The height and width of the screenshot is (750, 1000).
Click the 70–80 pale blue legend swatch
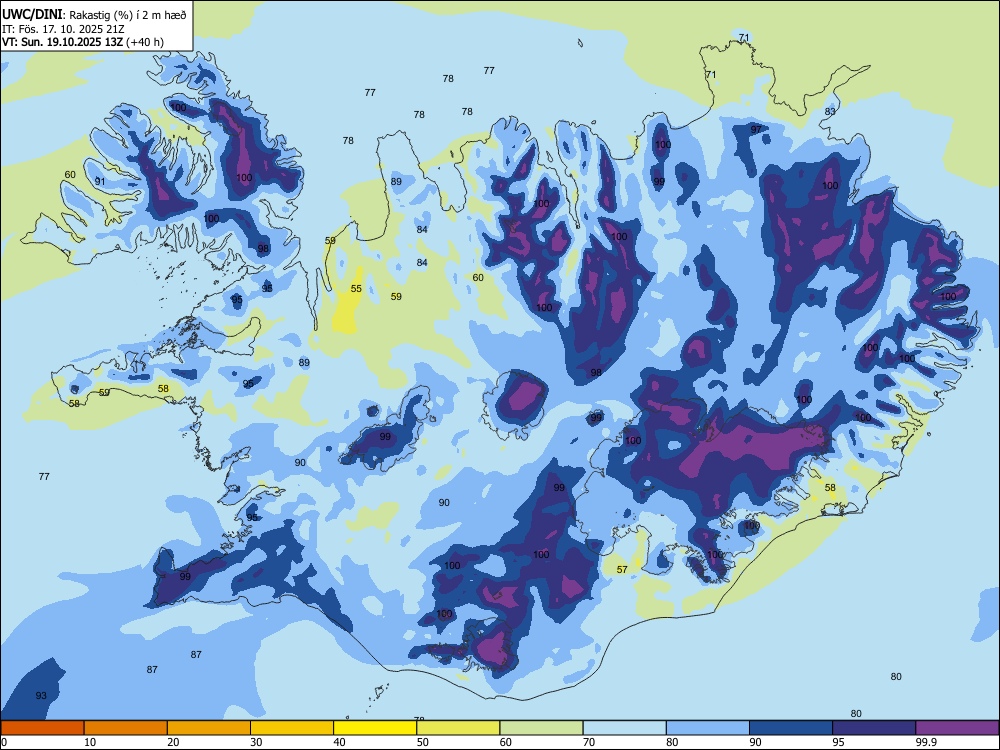624,728
